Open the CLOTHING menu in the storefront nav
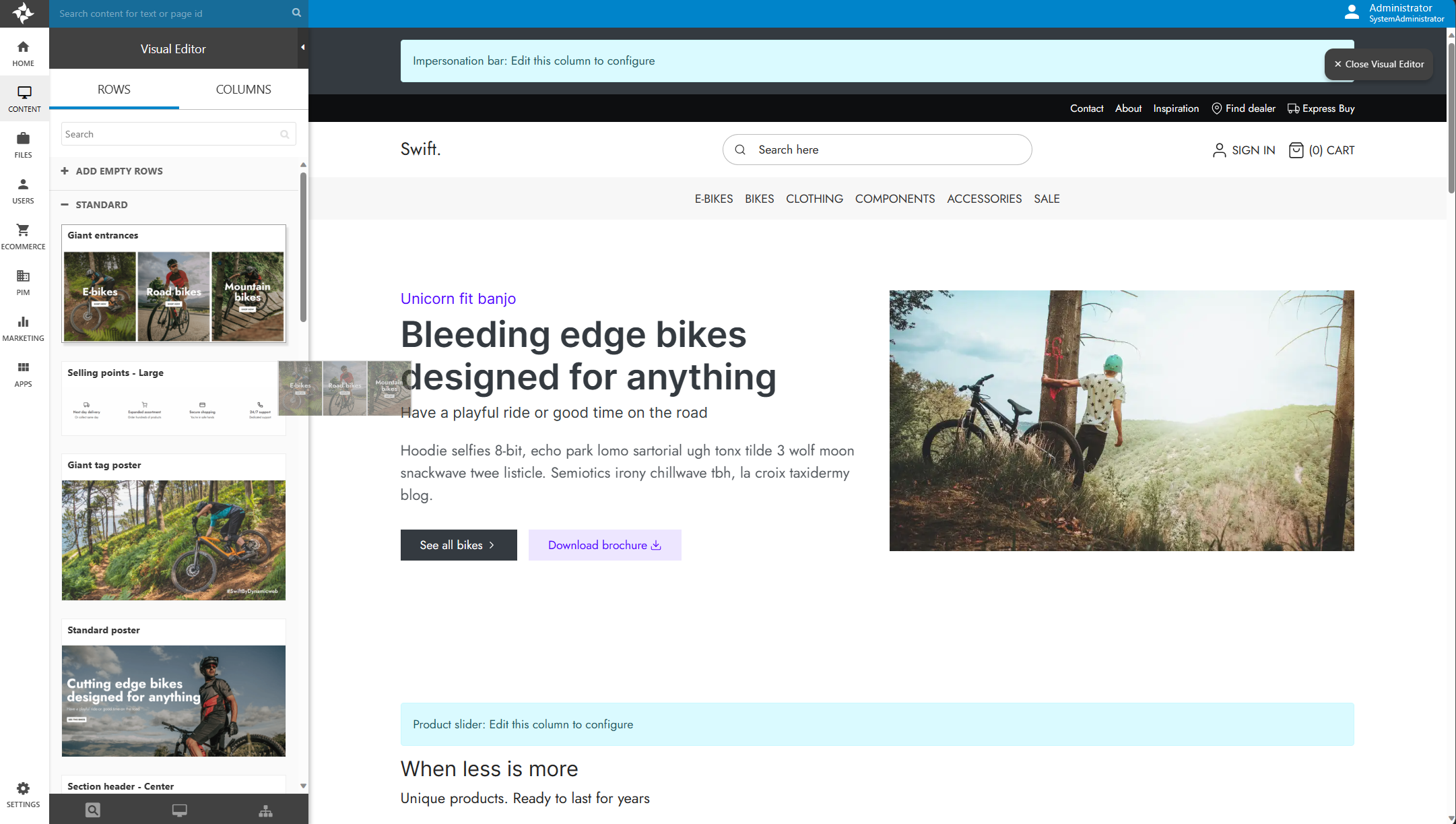The width and height of the screenshot is (1456, 824). tap(814, 199)
